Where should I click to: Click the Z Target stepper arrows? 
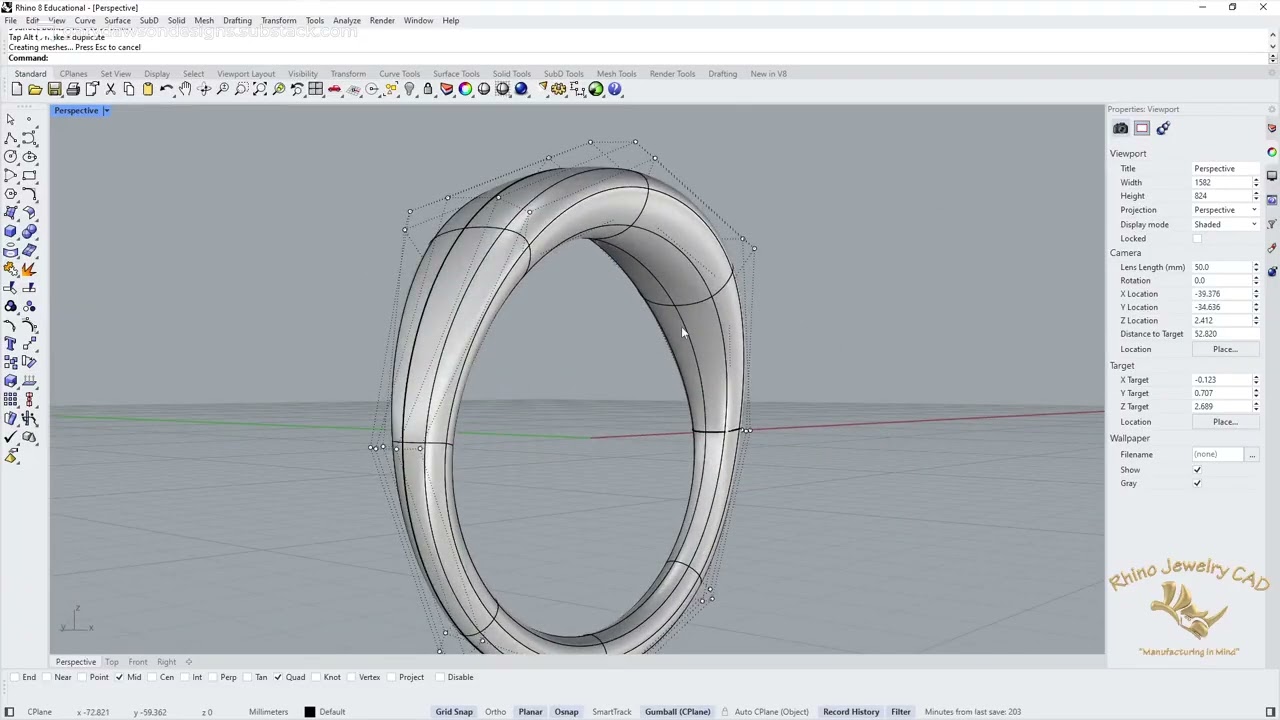coord(1256,407)
